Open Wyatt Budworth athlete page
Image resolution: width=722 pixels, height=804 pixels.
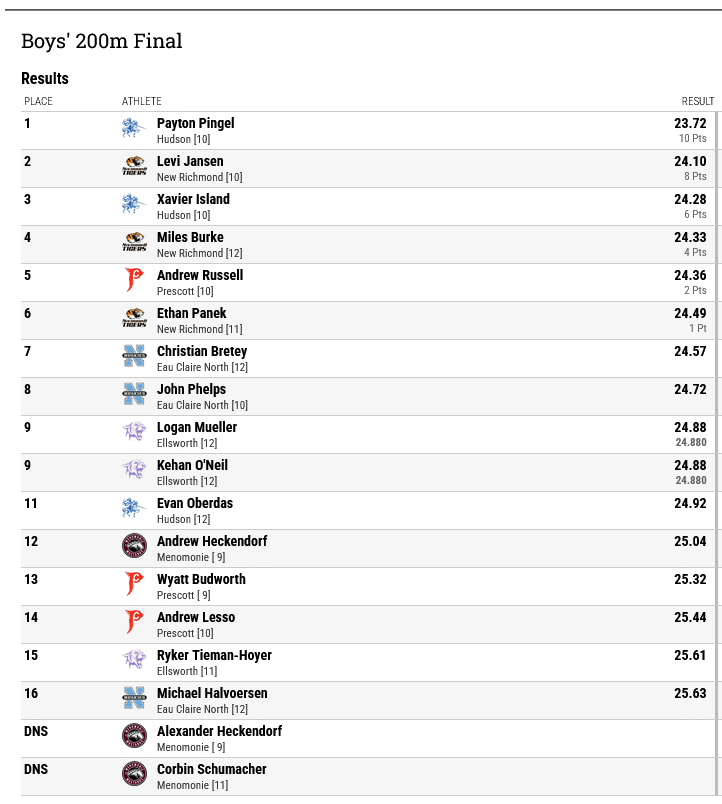[x=201, y=579]
